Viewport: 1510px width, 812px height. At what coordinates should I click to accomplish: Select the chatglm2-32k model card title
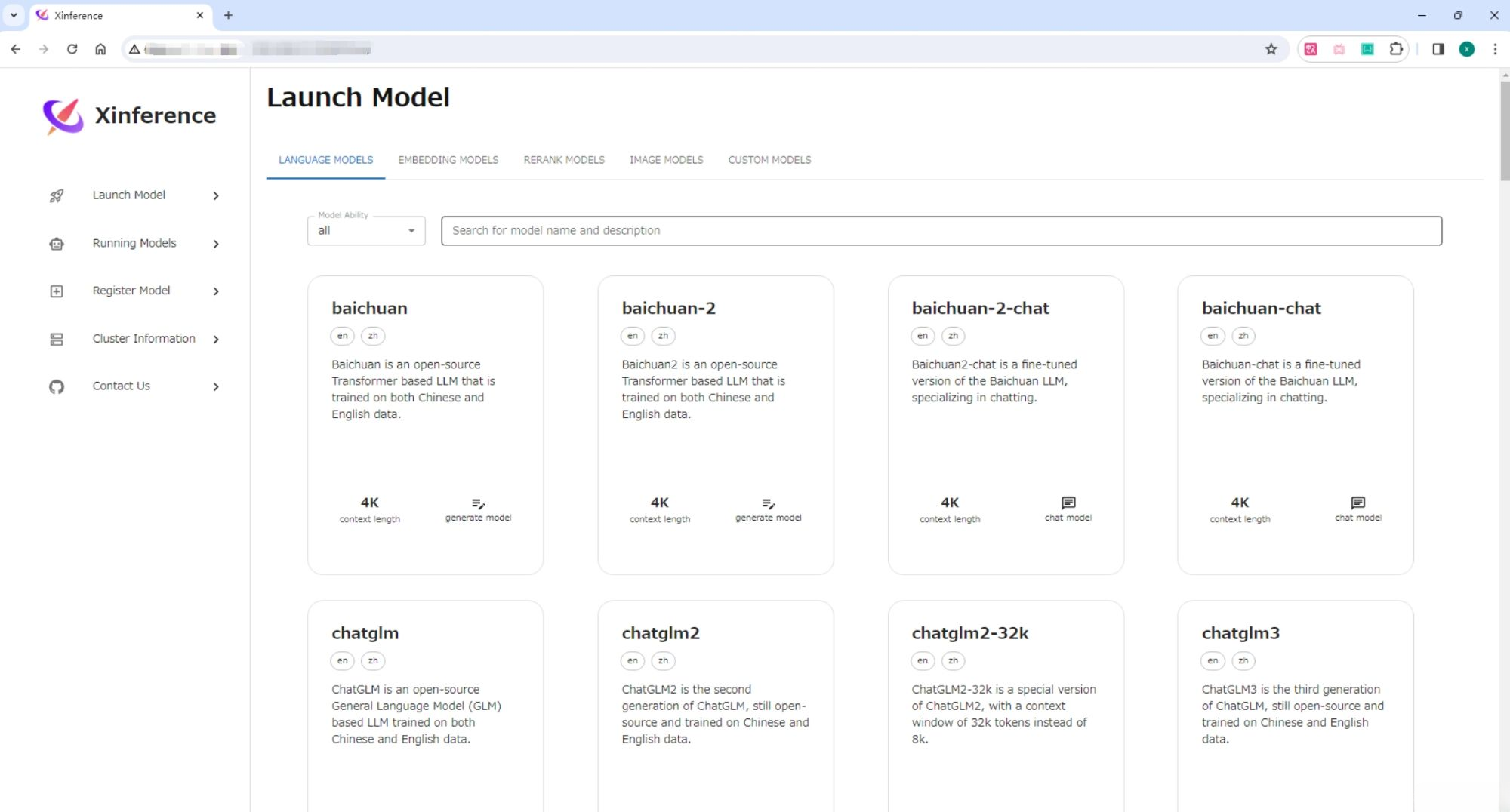pos(969,633)
